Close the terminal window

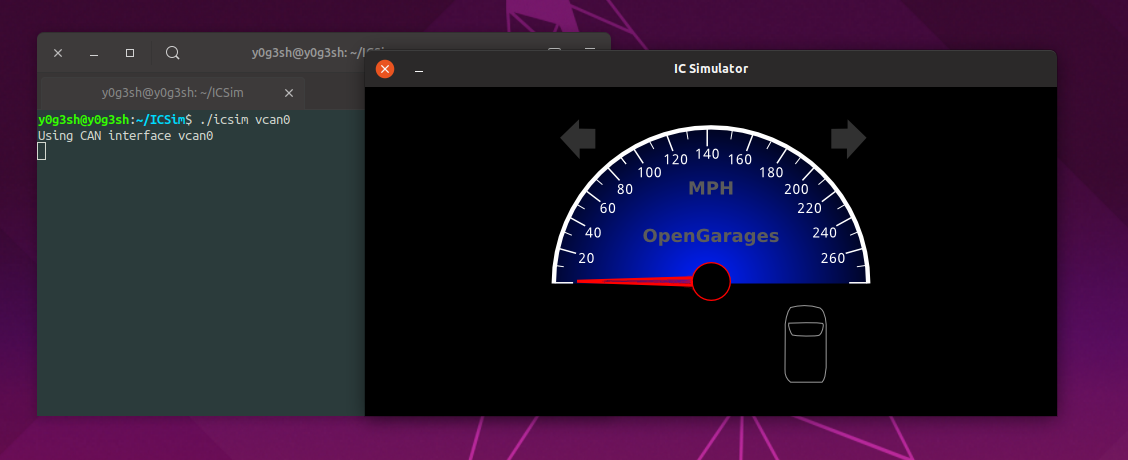(58, 53)
